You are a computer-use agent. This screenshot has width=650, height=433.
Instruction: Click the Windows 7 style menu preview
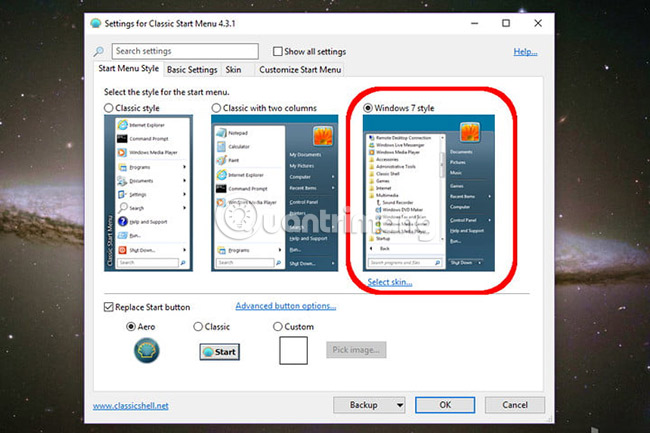[429, 193]
